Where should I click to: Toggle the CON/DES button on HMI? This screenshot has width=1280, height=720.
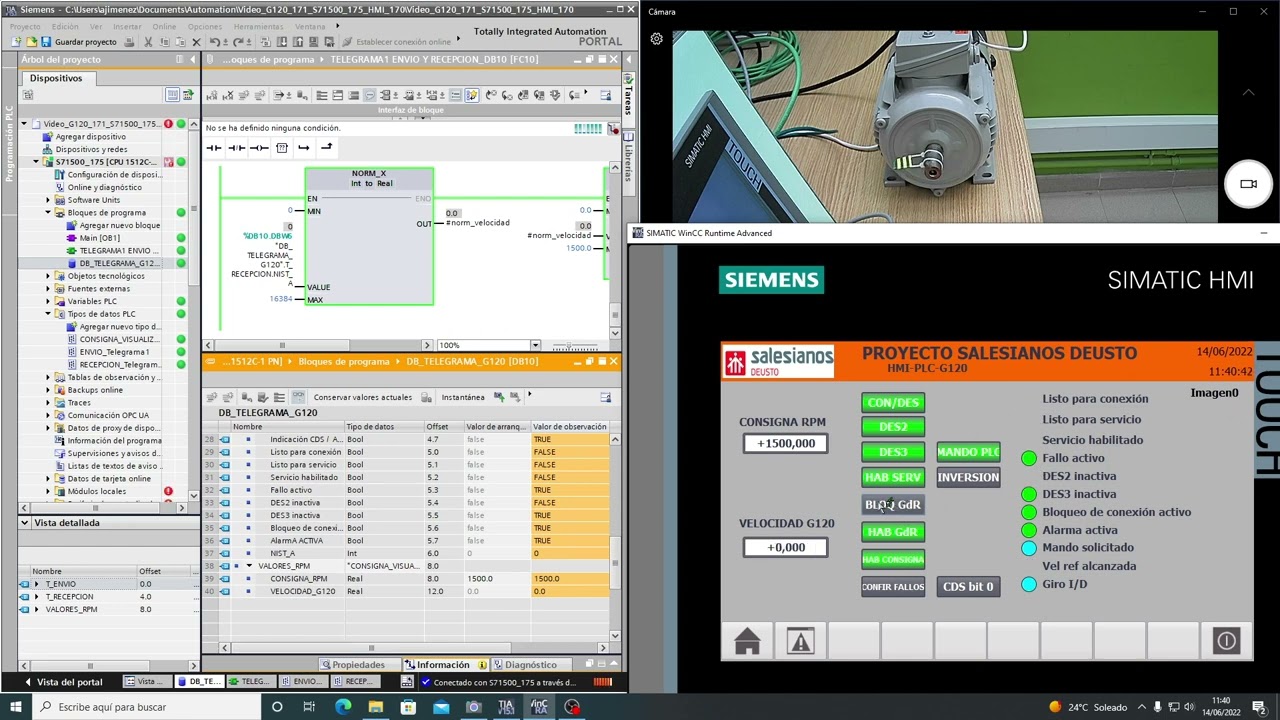pyautogui.click(x=893, y=403)
